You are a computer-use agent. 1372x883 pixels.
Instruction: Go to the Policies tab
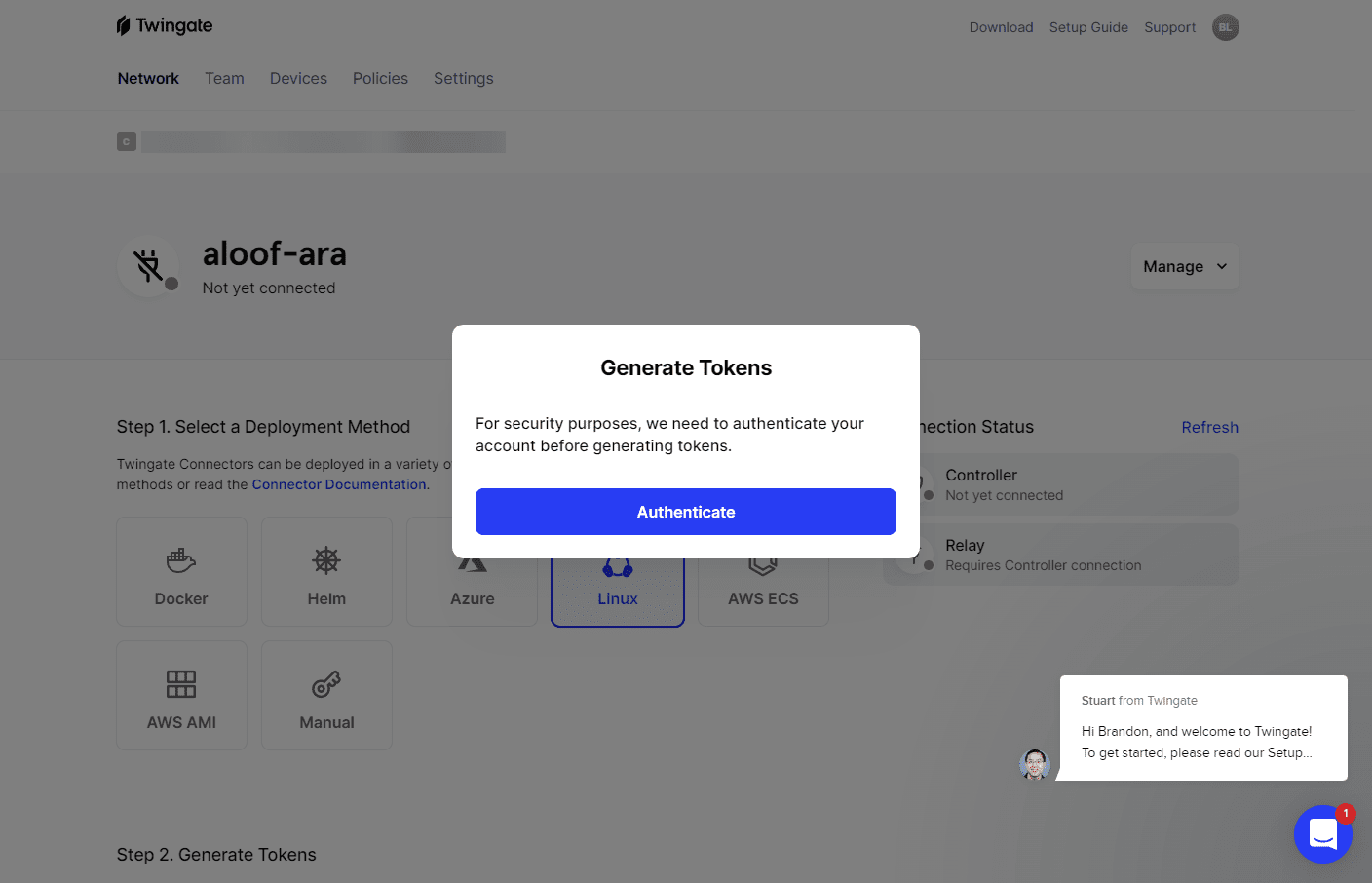coord(380,78)
